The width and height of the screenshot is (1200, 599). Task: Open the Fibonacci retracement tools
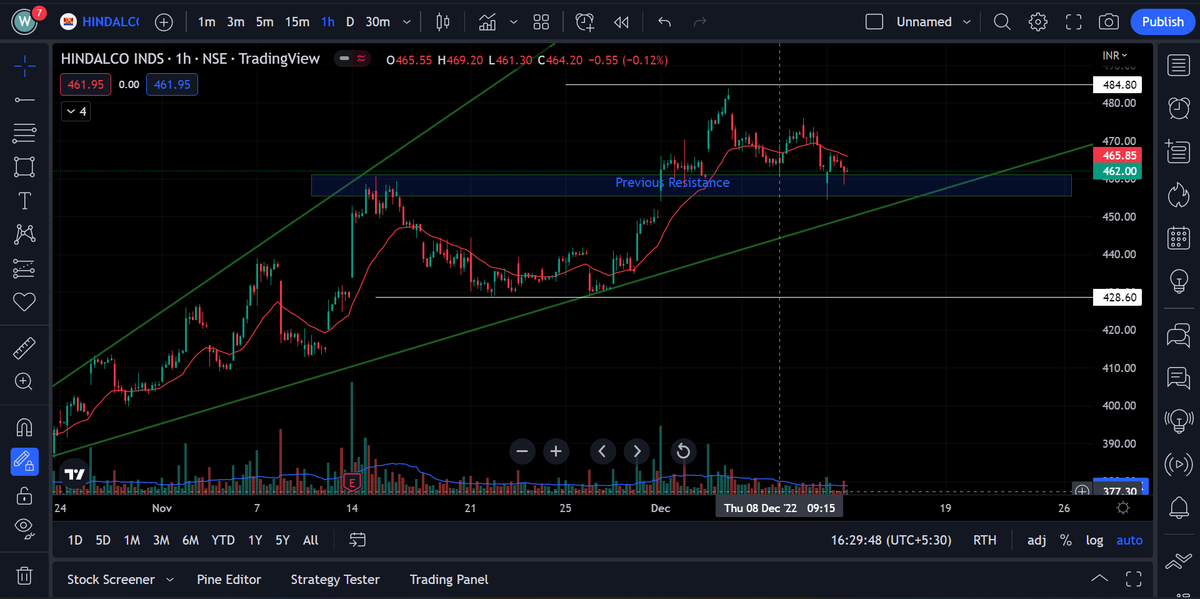25,133
